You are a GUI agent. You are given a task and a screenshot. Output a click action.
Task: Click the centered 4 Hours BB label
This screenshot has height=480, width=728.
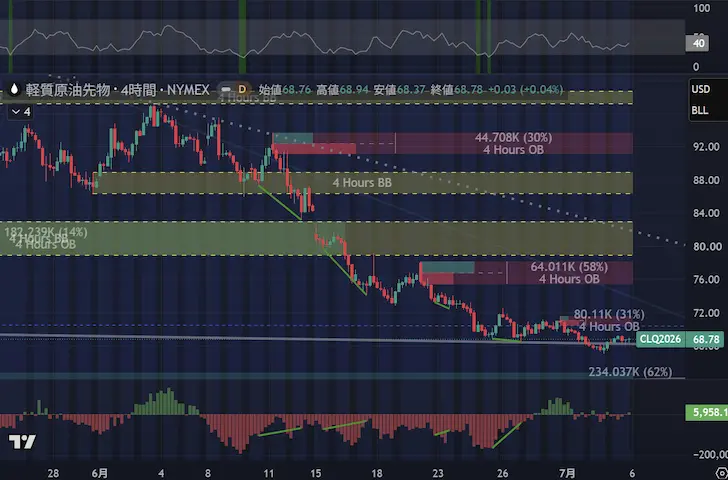click(x=362, y=183)
